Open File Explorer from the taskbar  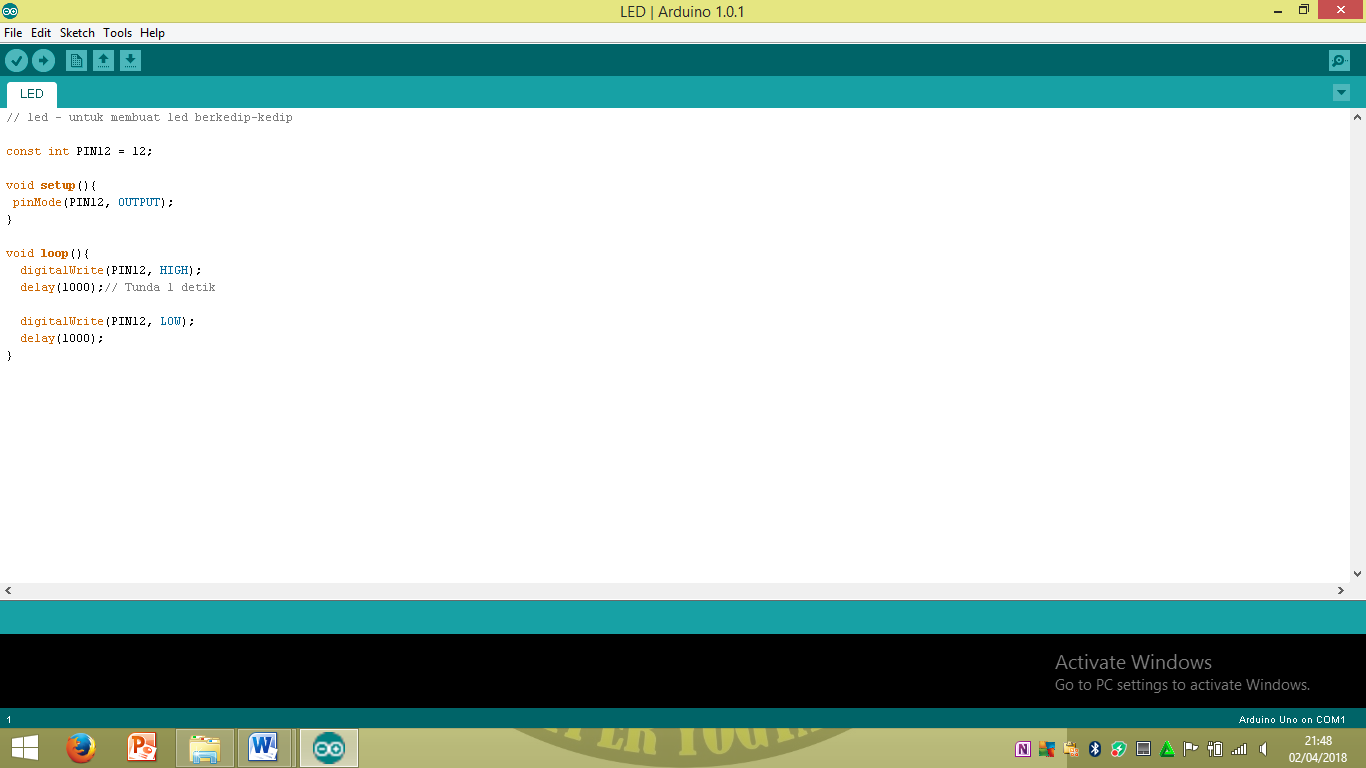[205, 748]
